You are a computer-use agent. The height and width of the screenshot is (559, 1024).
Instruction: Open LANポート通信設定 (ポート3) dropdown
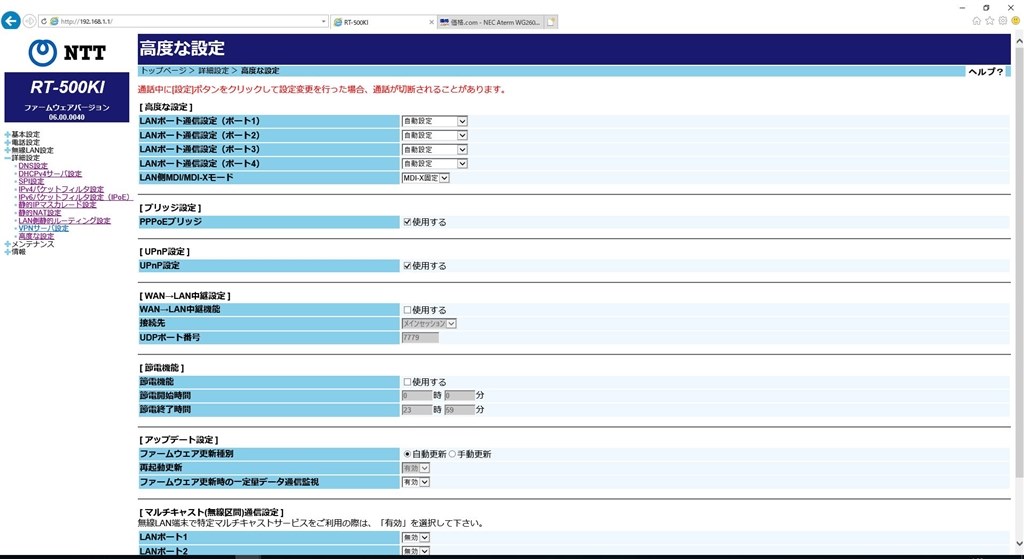tap(434, 150)
